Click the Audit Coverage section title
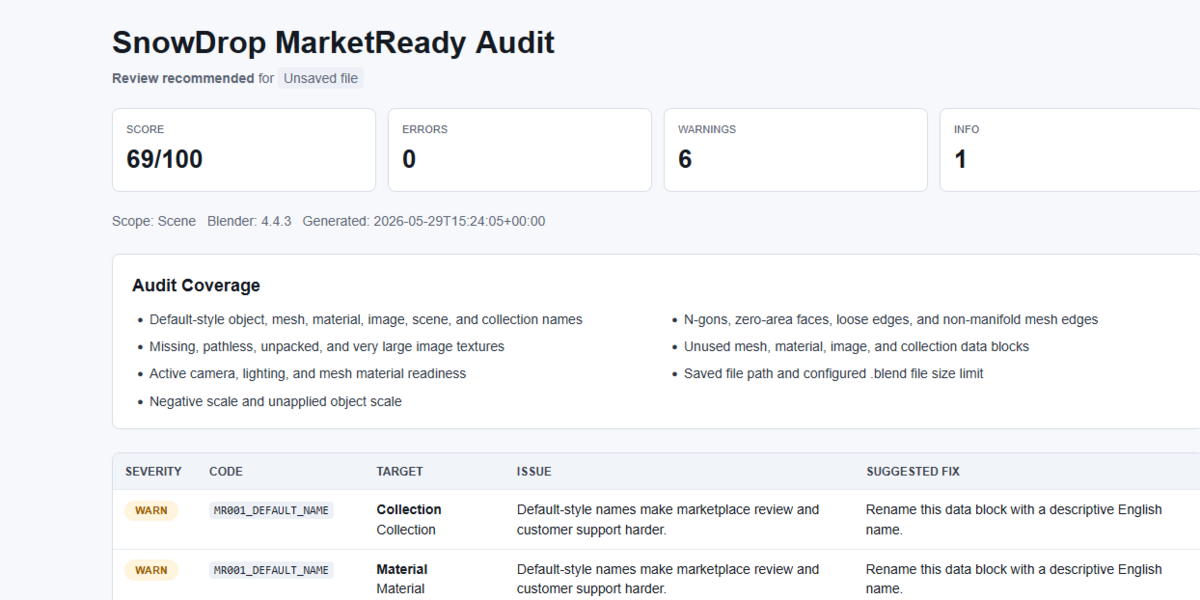 click(x=196, y=285)
